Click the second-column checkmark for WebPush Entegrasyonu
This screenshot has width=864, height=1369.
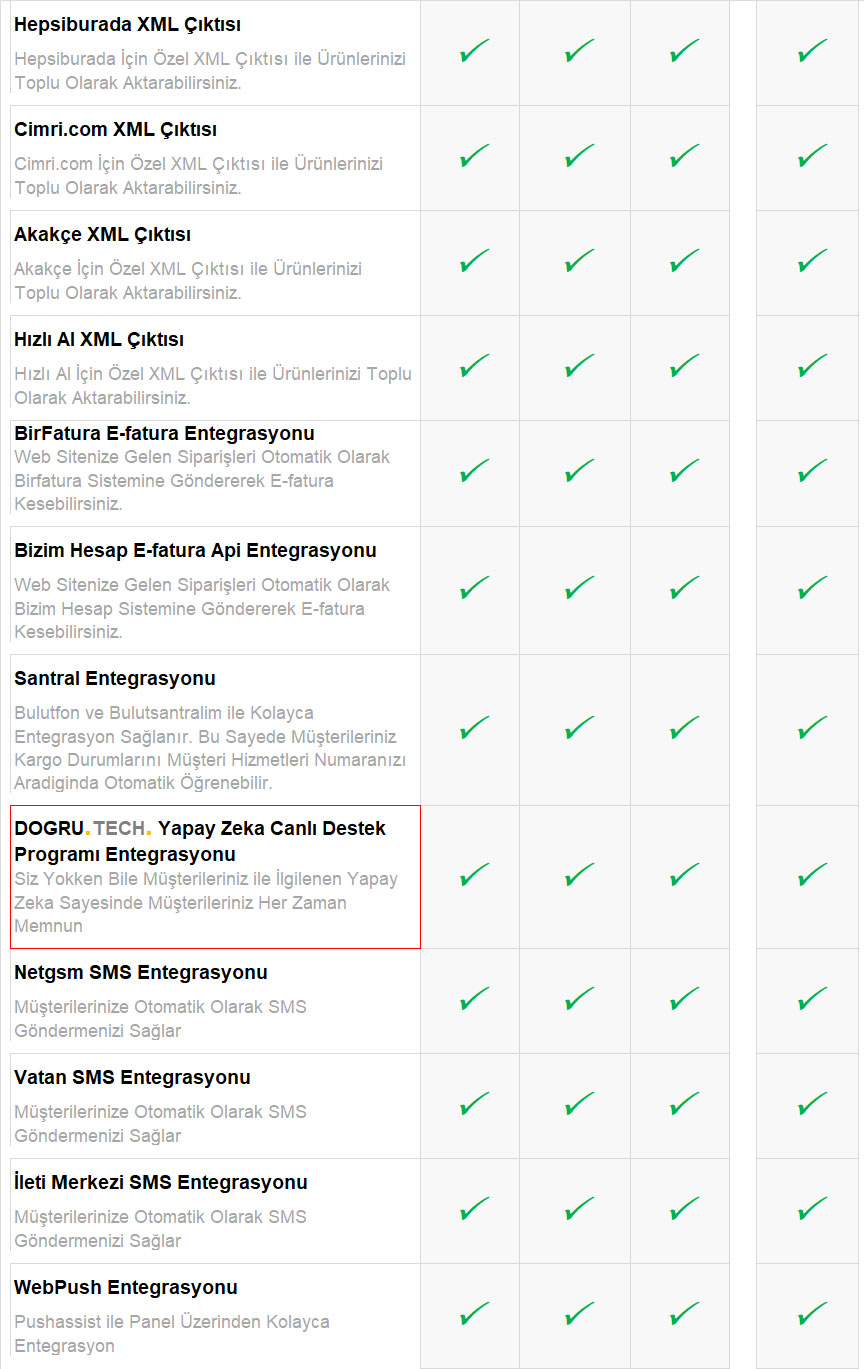tap(579, 1314)
